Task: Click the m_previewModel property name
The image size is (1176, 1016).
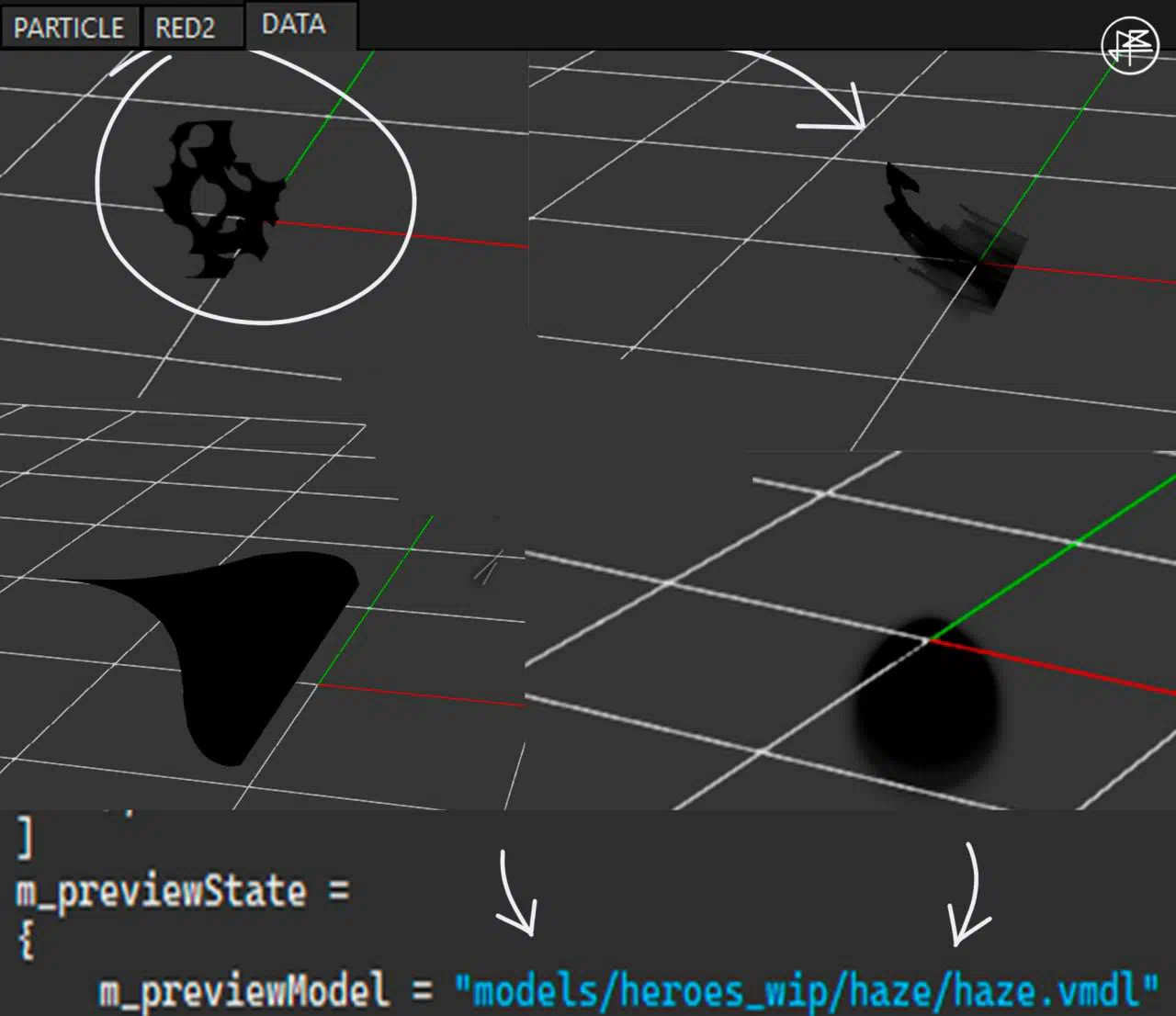Action: coord(243,991)
